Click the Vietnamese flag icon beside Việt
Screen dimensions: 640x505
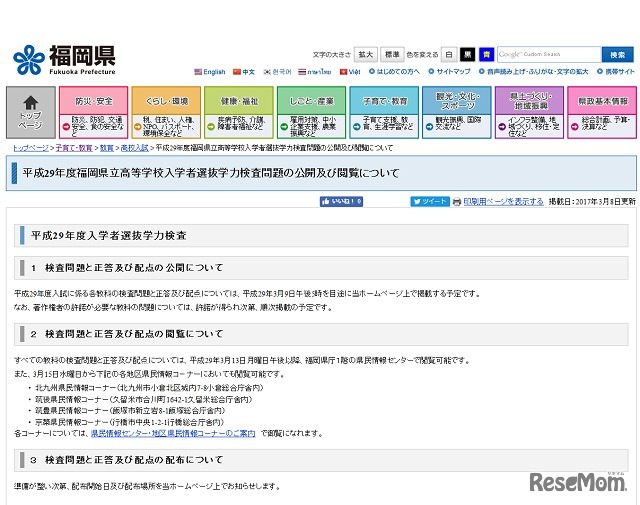pos(344,72)
